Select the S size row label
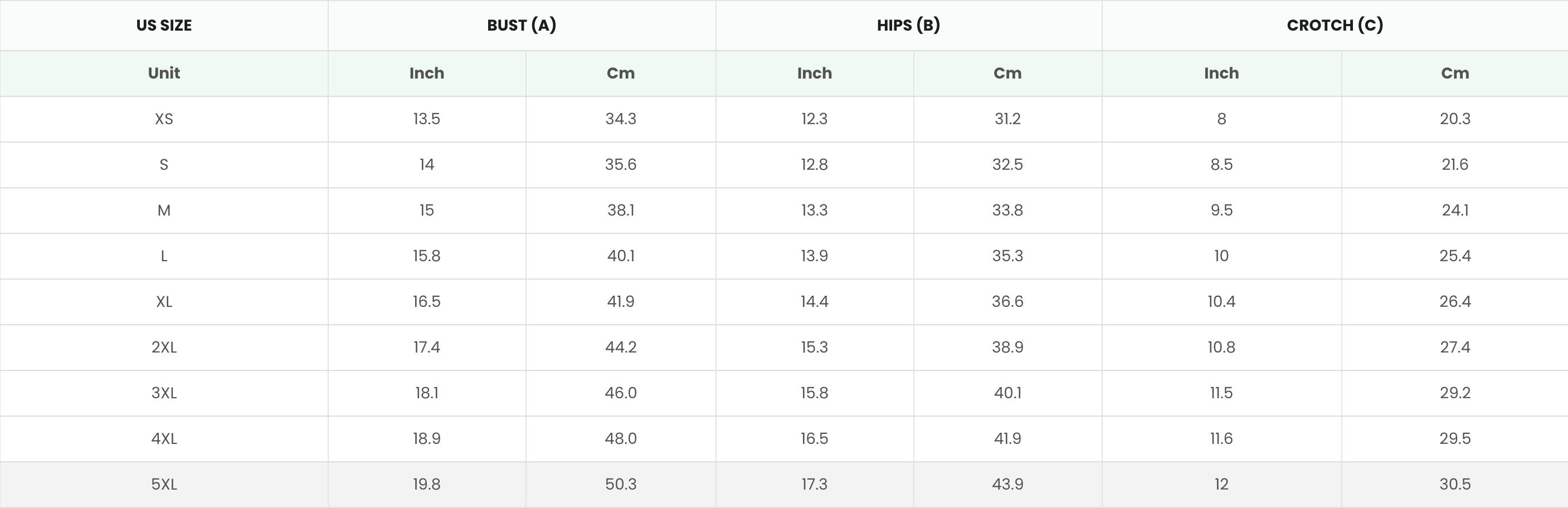The height and width of the screenshot is (508, 1568). pos(164,164)
